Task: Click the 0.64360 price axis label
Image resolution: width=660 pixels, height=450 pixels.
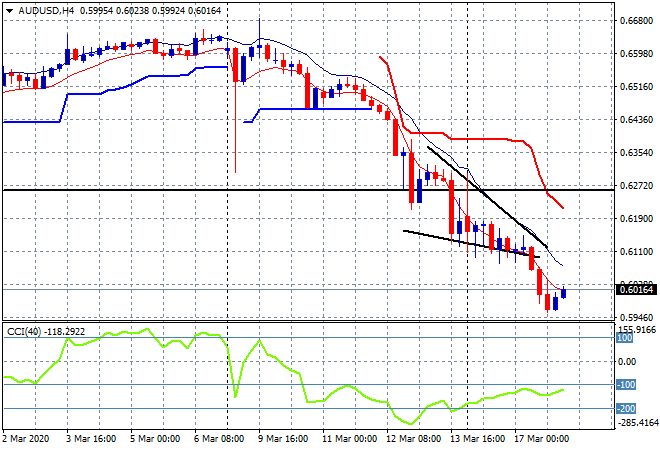Action: [636, 120]
